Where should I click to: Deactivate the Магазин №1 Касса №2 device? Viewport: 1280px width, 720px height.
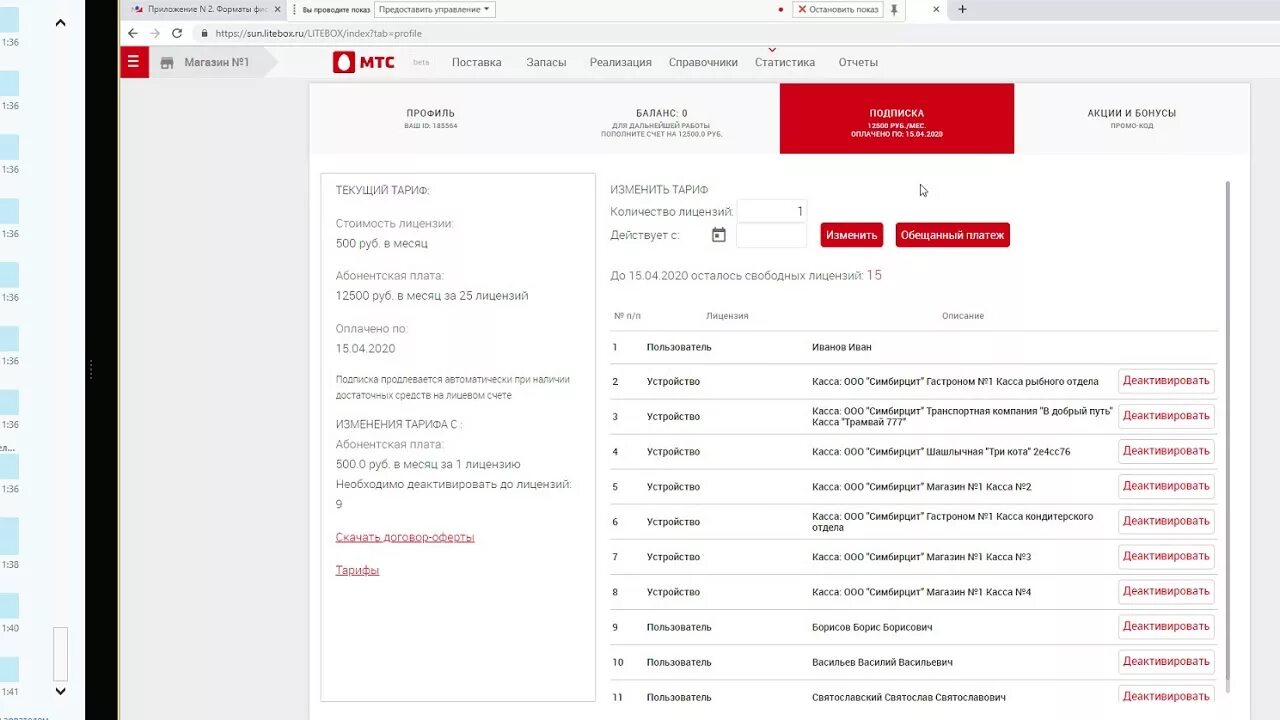(x=1166, y=486)
